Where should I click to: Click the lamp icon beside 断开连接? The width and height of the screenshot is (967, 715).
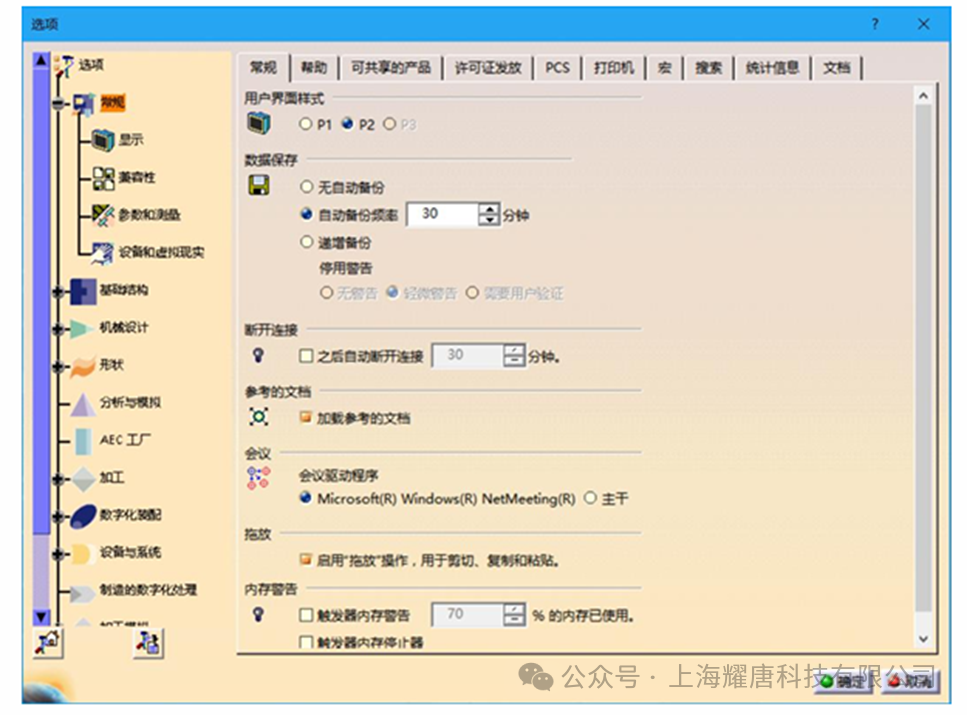click(260, 355)
